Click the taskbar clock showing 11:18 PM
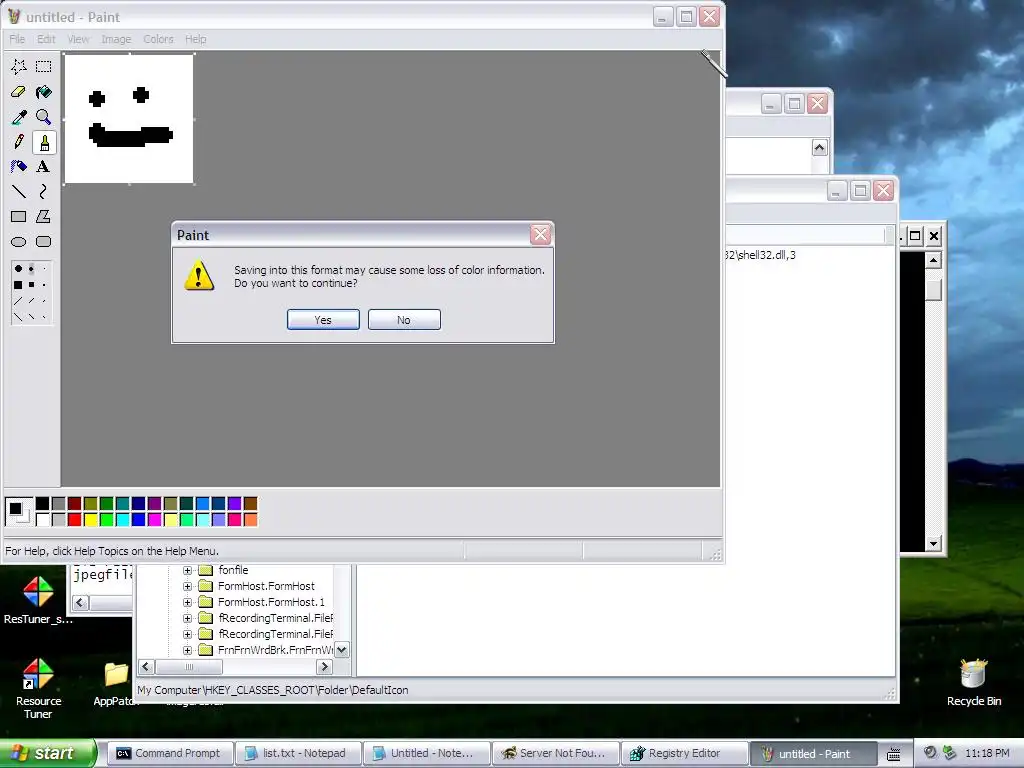The height and width of the screenshot is (768, 1024). click(x=987, y=754)
